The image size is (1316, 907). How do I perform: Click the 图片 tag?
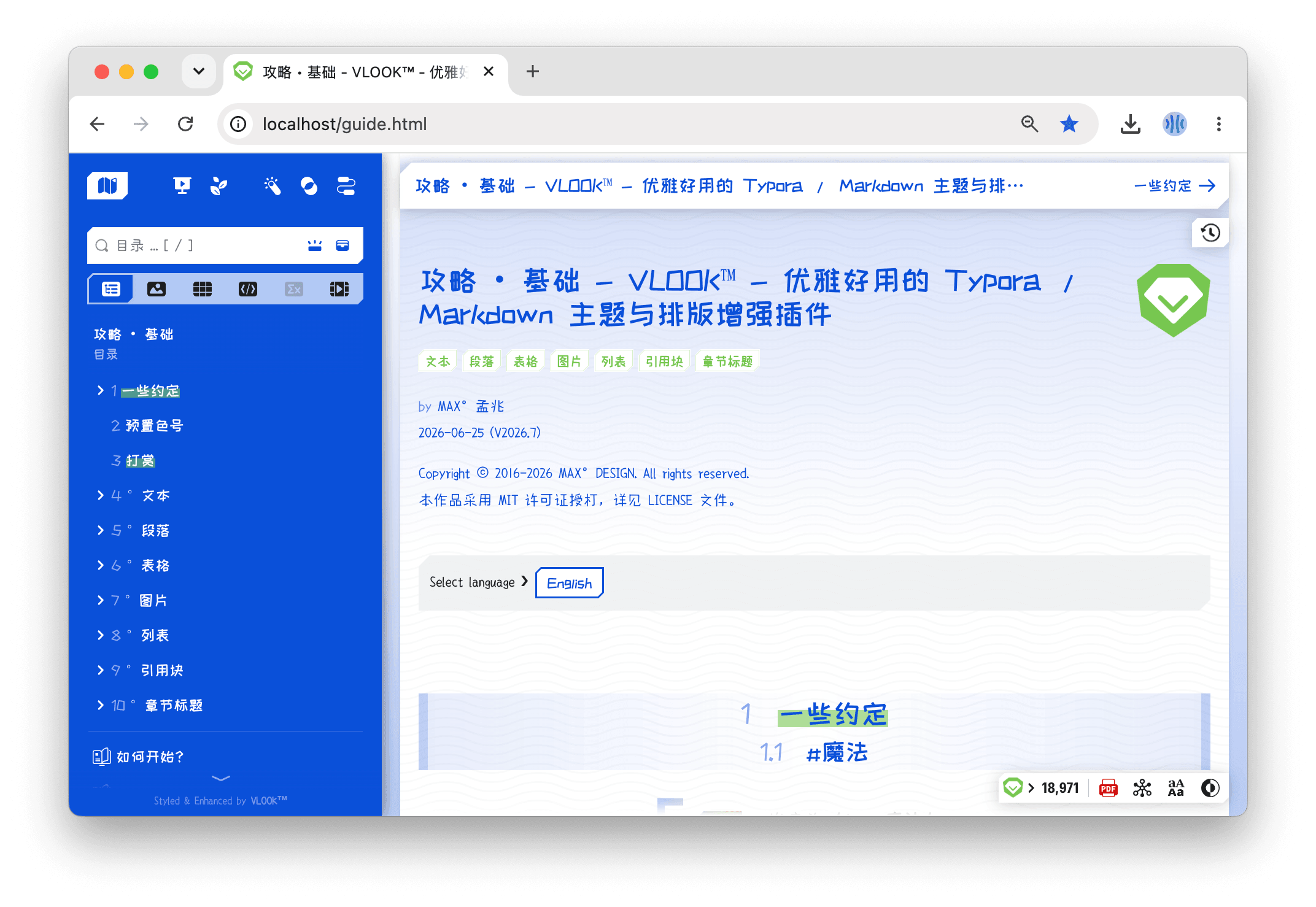point(569,361)
